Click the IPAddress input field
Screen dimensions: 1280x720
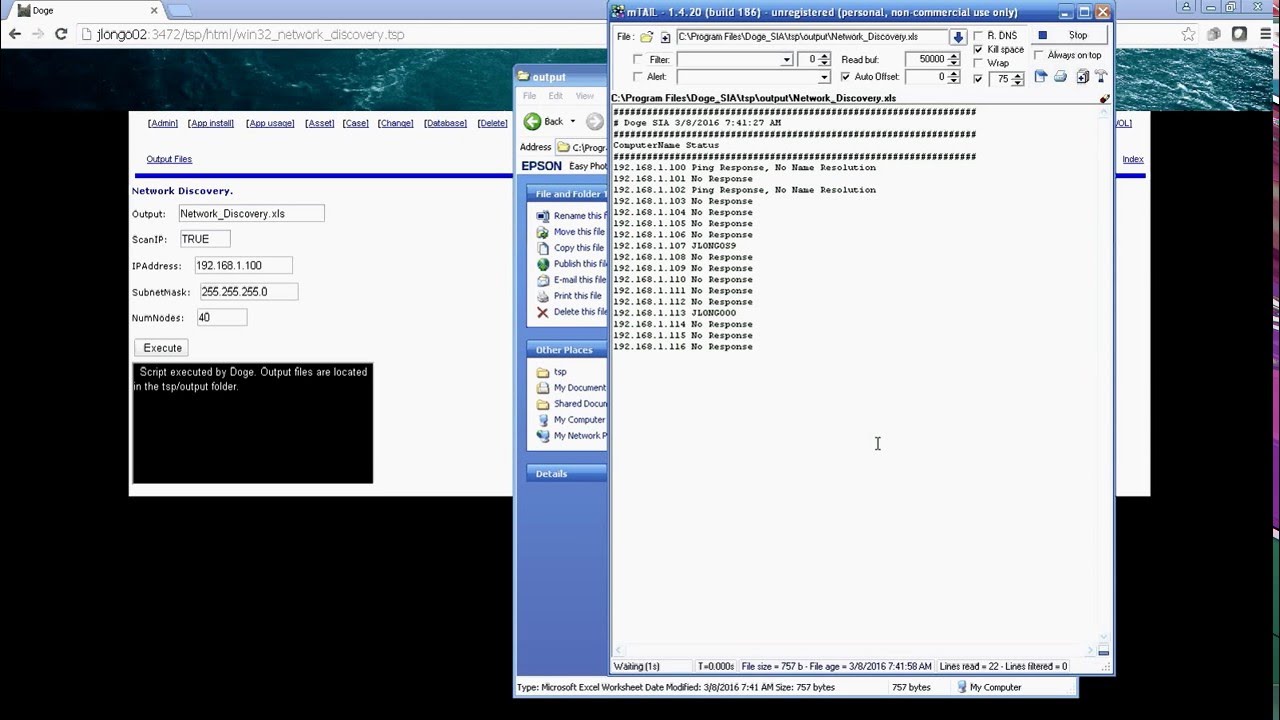click(x=243, y=266)
